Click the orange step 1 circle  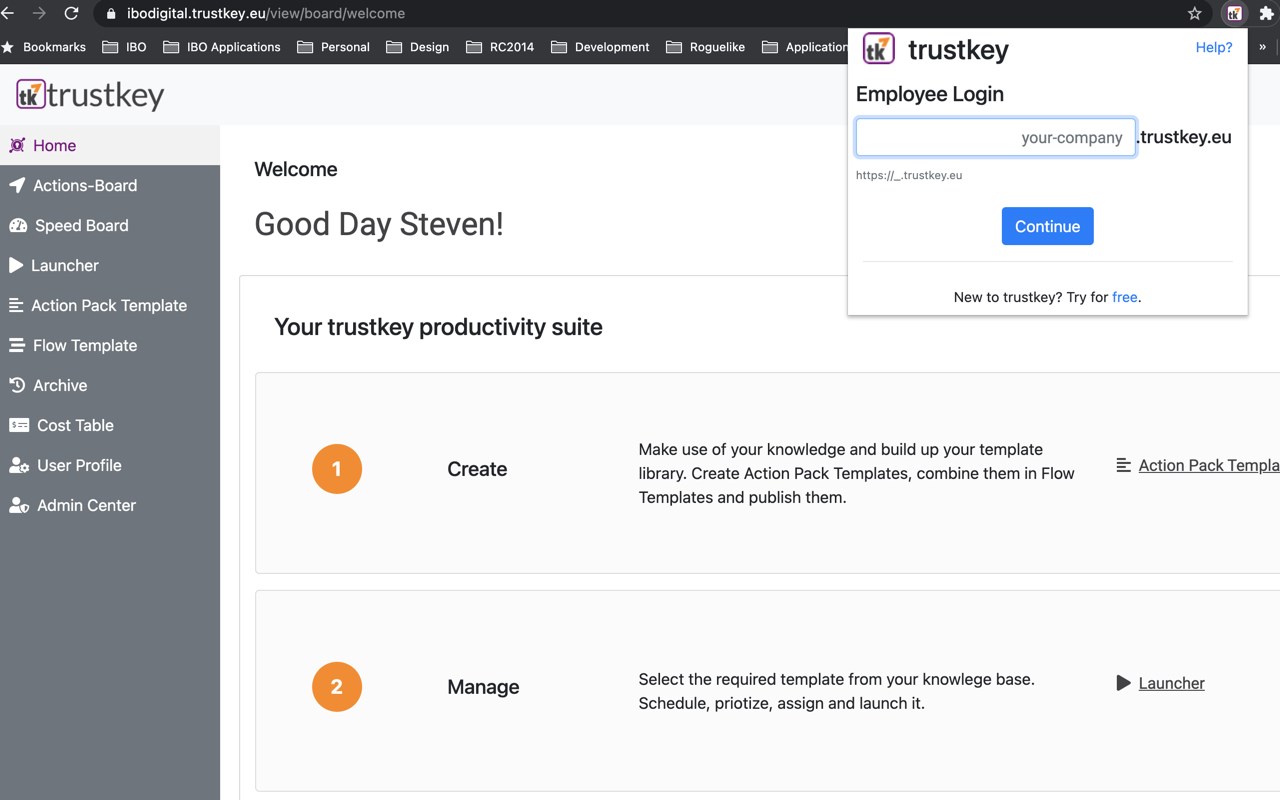[337, 469]
